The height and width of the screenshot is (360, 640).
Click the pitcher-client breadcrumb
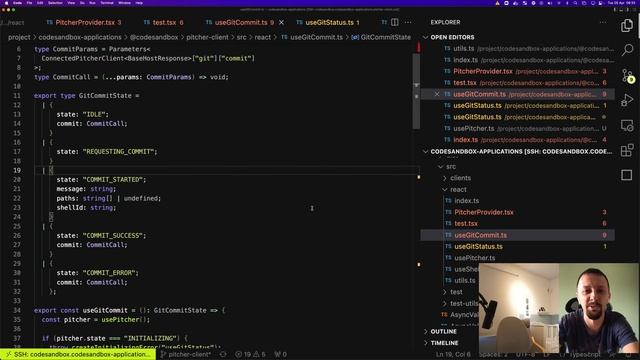pos(207,37)
